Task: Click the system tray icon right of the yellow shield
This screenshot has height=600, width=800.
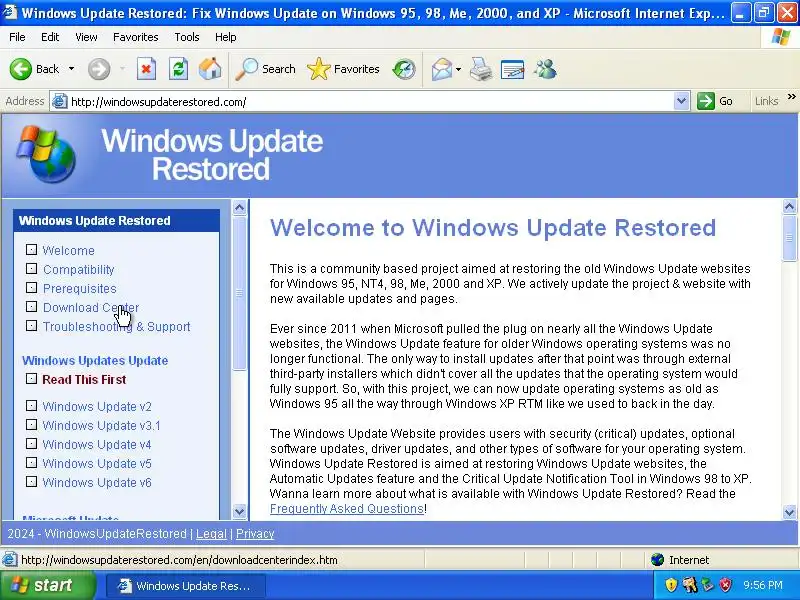Action: [x=690, y=585]
